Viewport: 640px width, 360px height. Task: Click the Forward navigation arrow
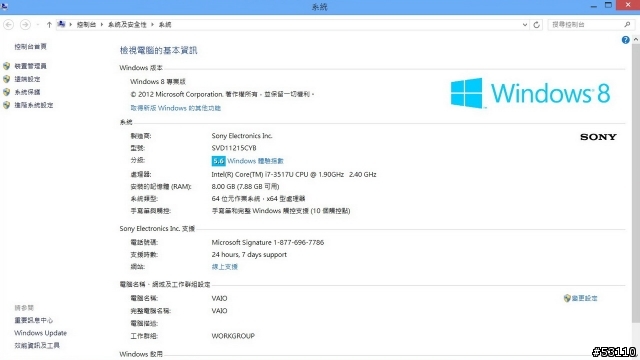tap(25, 24)
